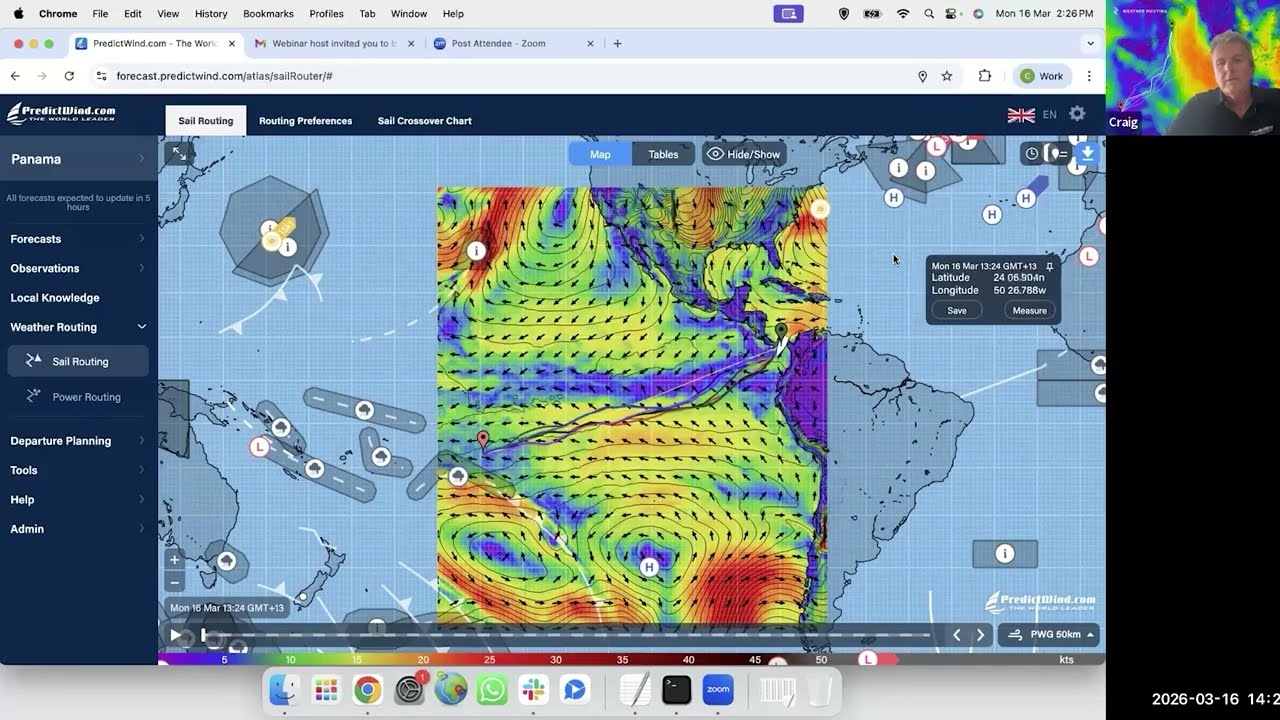Expand the Tools section

[78, 470]
